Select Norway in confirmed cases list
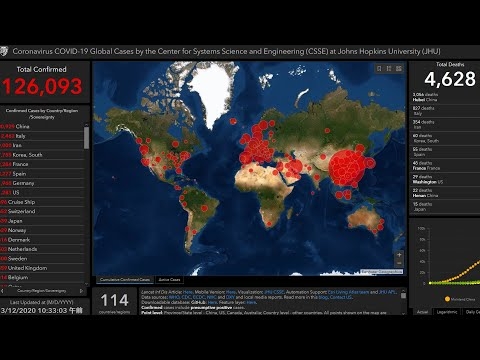Screen dimensions: 480x360 click(x=42, y=230)
